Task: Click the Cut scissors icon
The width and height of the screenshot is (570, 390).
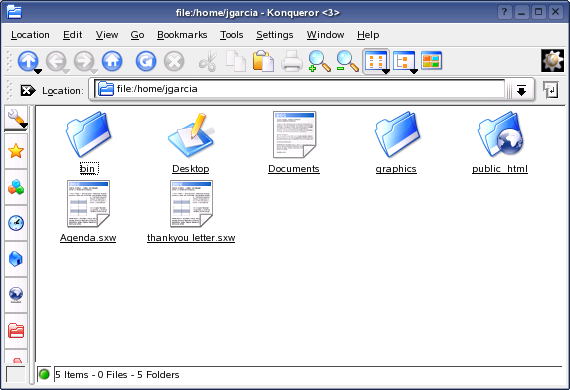Action: point(208,61)
